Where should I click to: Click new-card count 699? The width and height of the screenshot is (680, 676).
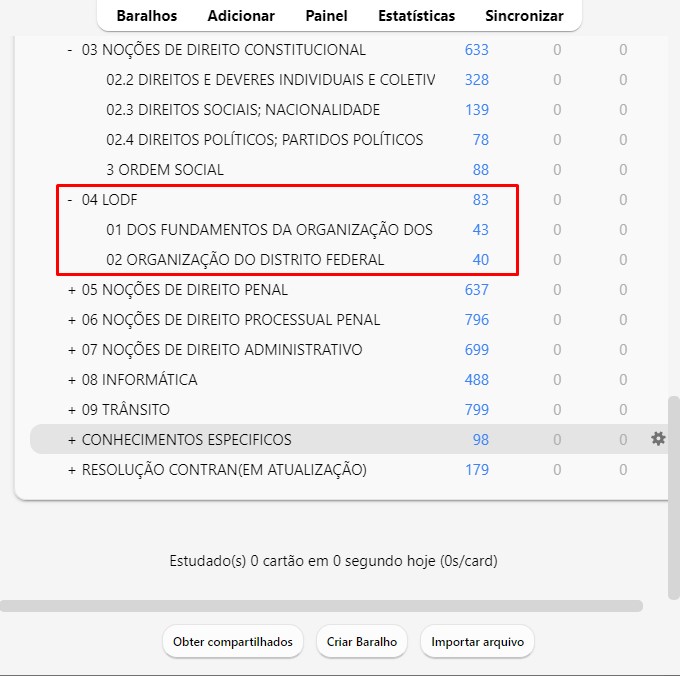click(477, 349)
